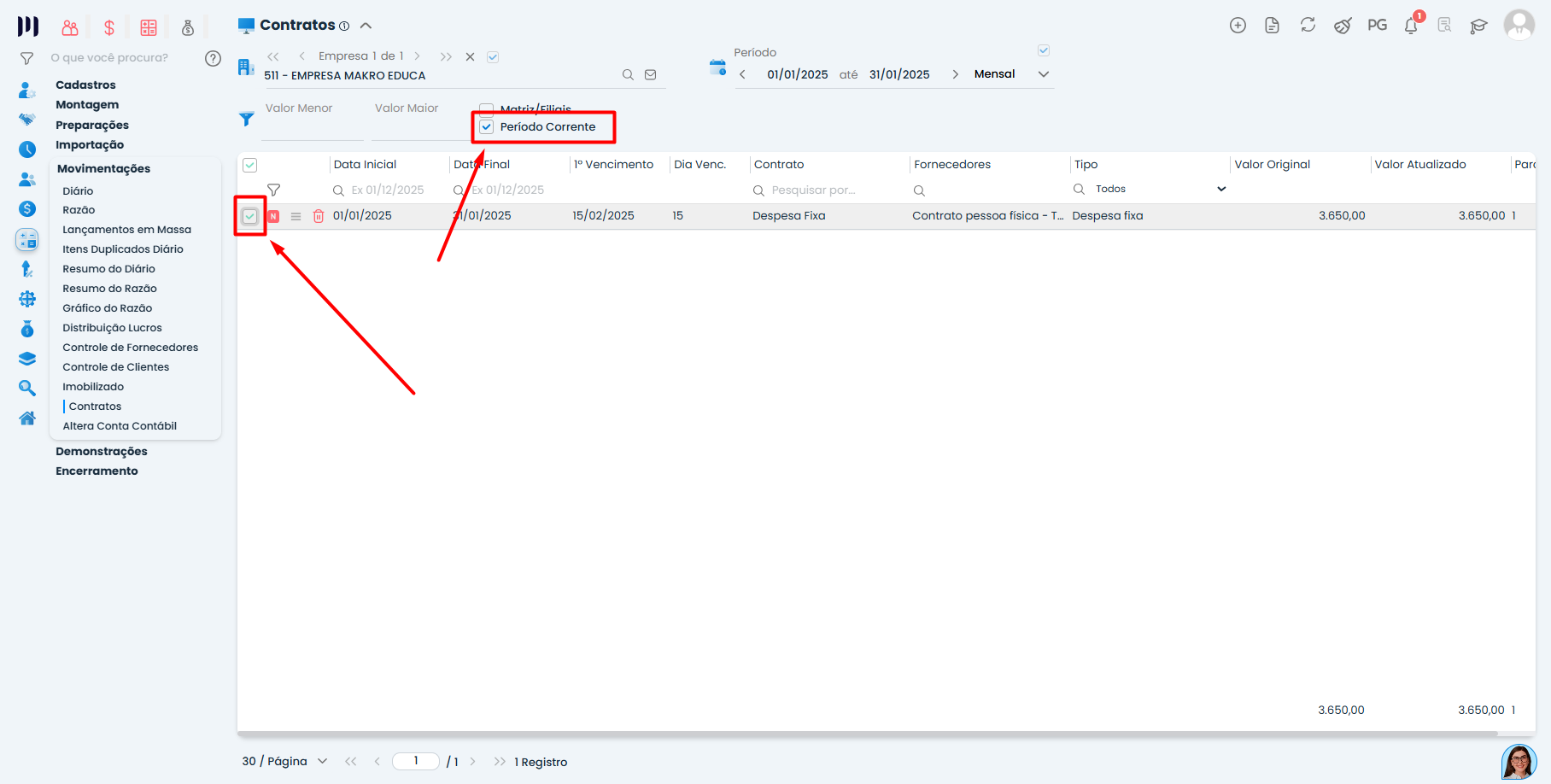Delete the contract row with trash icon
Image resolution: width=1551 pixels, height=784 pixels.
(319, 216)
